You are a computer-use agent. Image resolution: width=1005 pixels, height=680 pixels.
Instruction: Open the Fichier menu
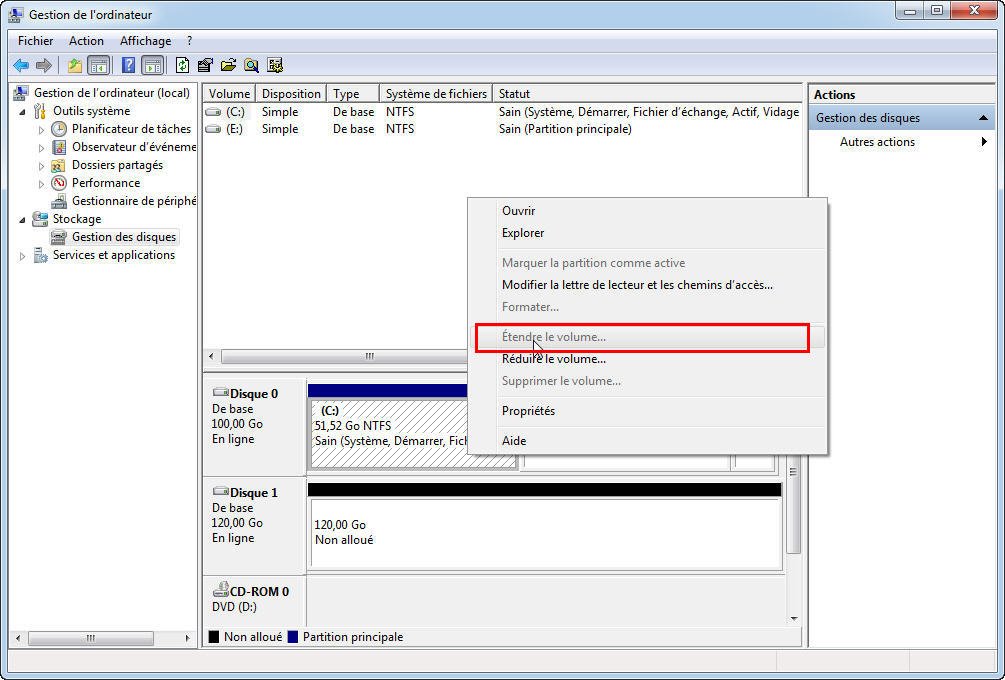35,41
